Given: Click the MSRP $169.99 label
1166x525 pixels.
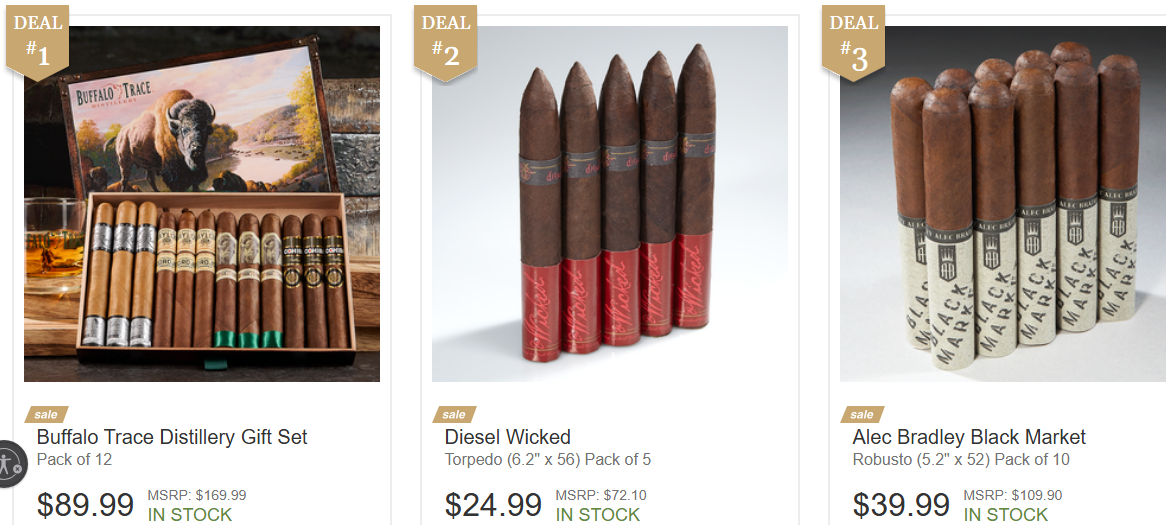Looking at the screenshot, I should point(197,495).
